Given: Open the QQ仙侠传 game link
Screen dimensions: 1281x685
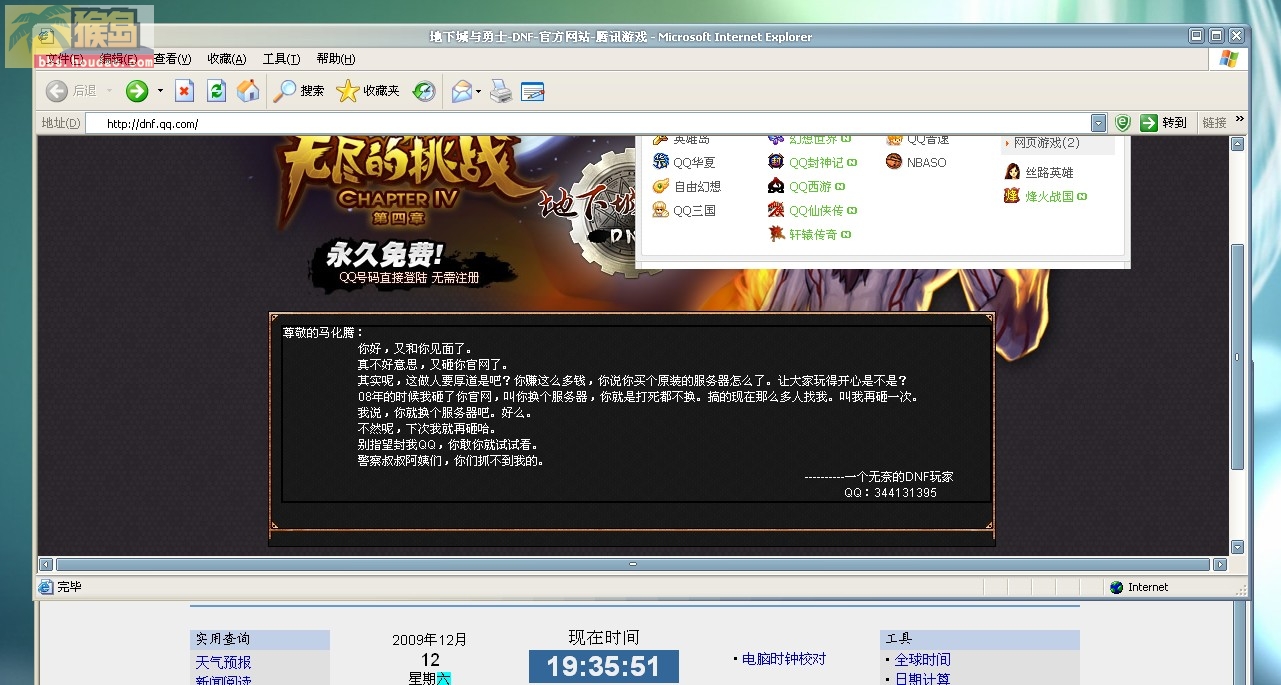Looking at the screenshot, I should tap(816, 210).
